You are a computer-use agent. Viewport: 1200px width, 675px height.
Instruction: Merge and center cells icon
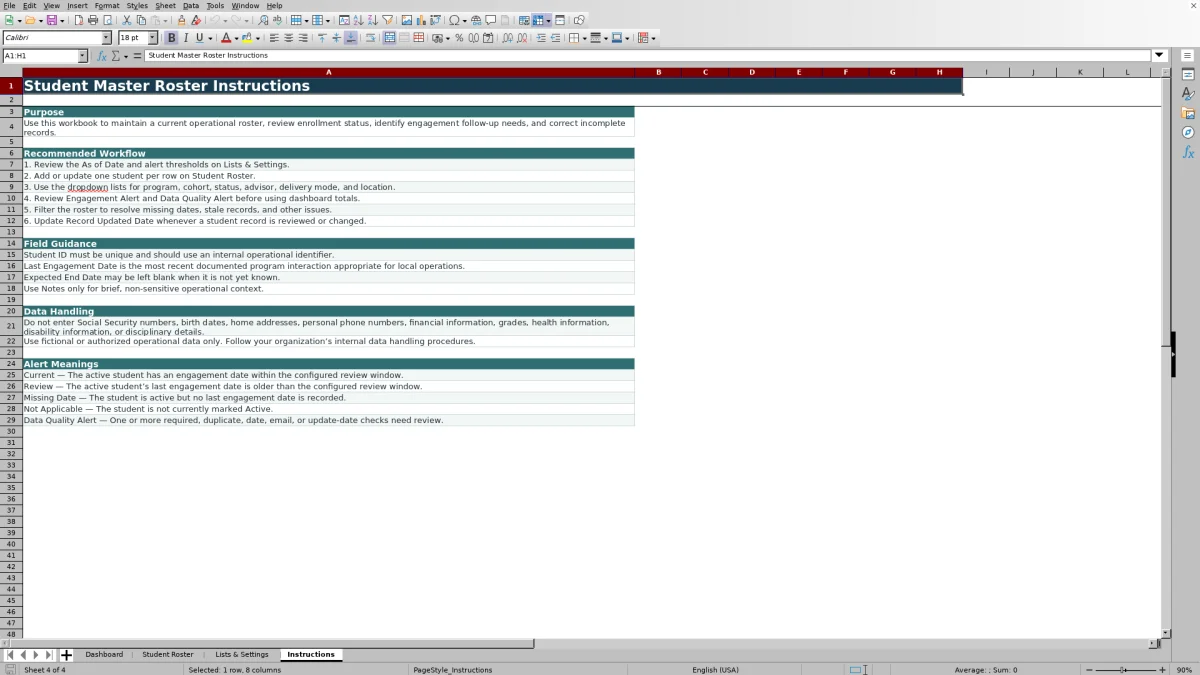[390, 38]
